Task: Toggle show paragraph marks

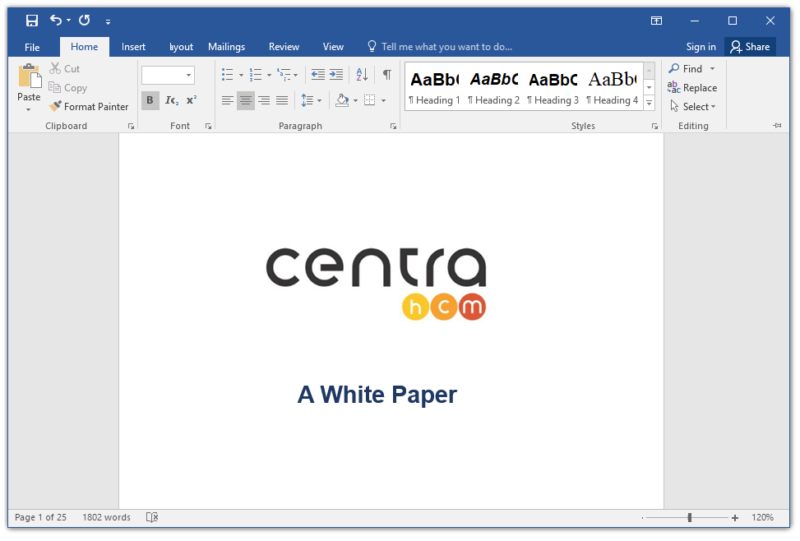Action: [x=387, y=75]
